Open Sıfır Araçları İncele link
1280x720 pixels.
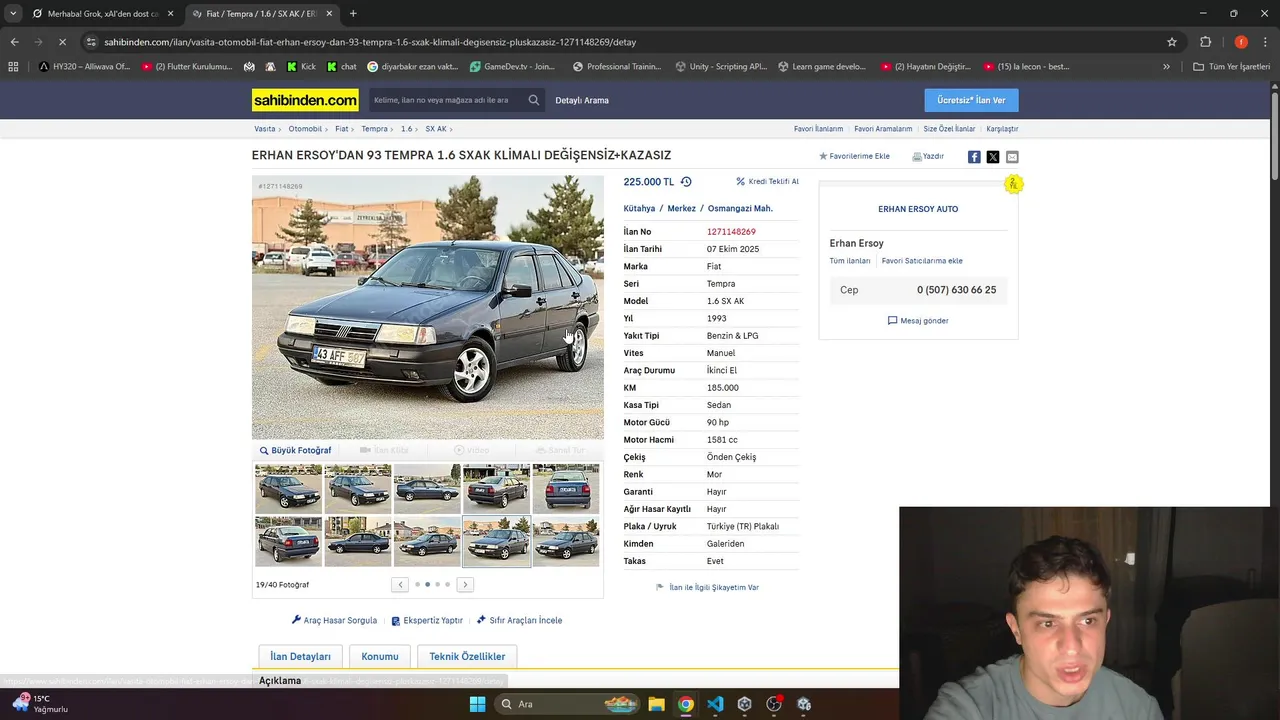point(519,620)
